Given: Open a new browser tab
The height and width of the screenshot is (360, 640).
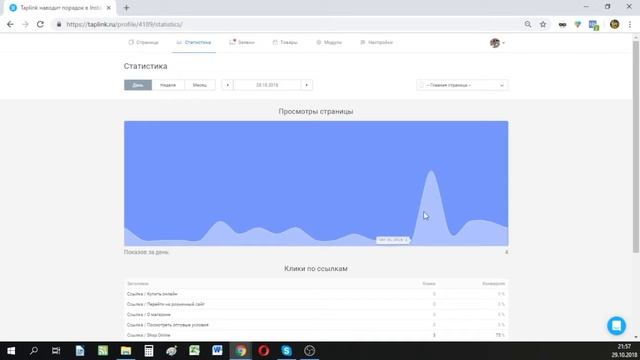Looking at the screenshot, I should pyautogui.click(x=127, y=7).
